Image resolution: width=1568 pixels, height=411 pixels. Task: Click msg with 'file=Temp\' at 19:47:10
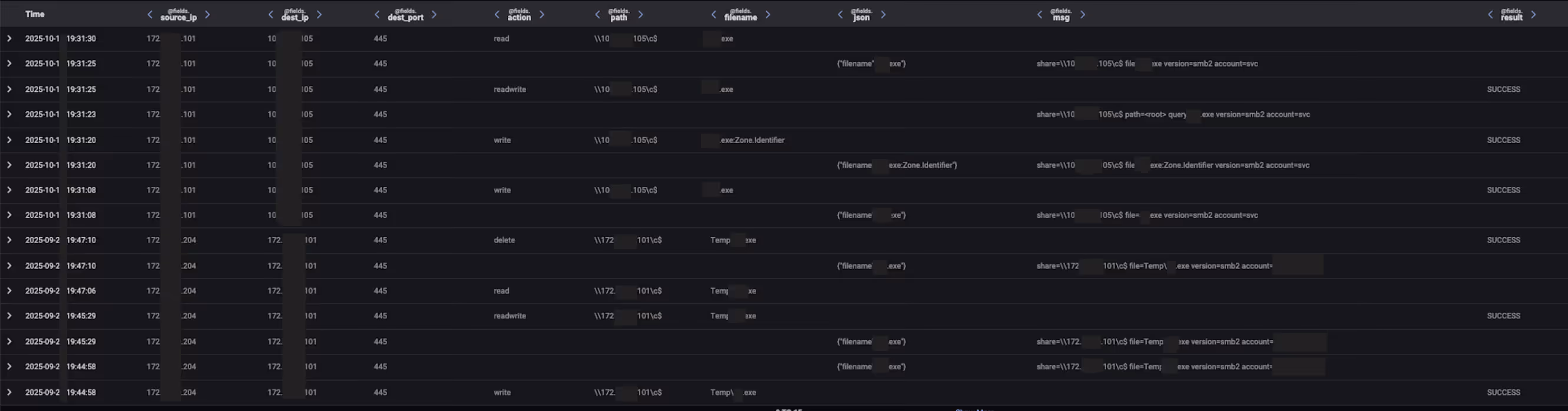pos(1180,266)
